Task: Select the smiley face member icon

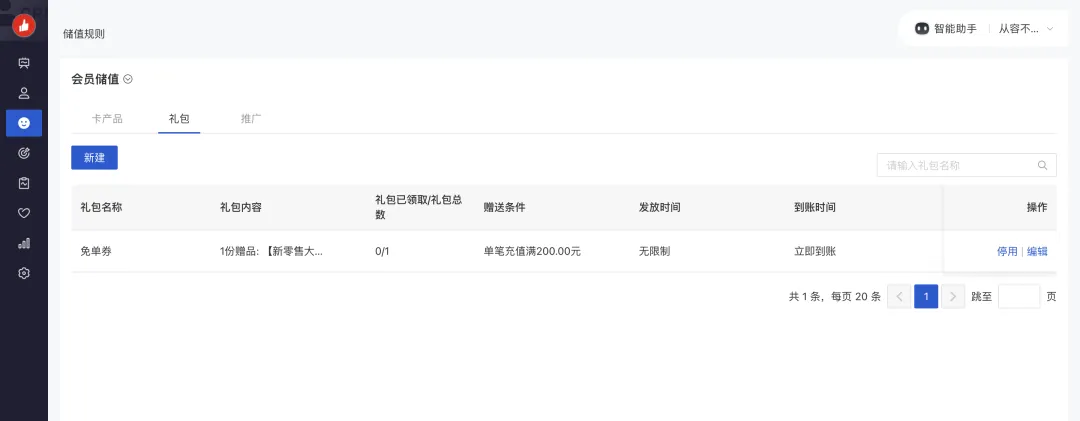Action: 24,123
